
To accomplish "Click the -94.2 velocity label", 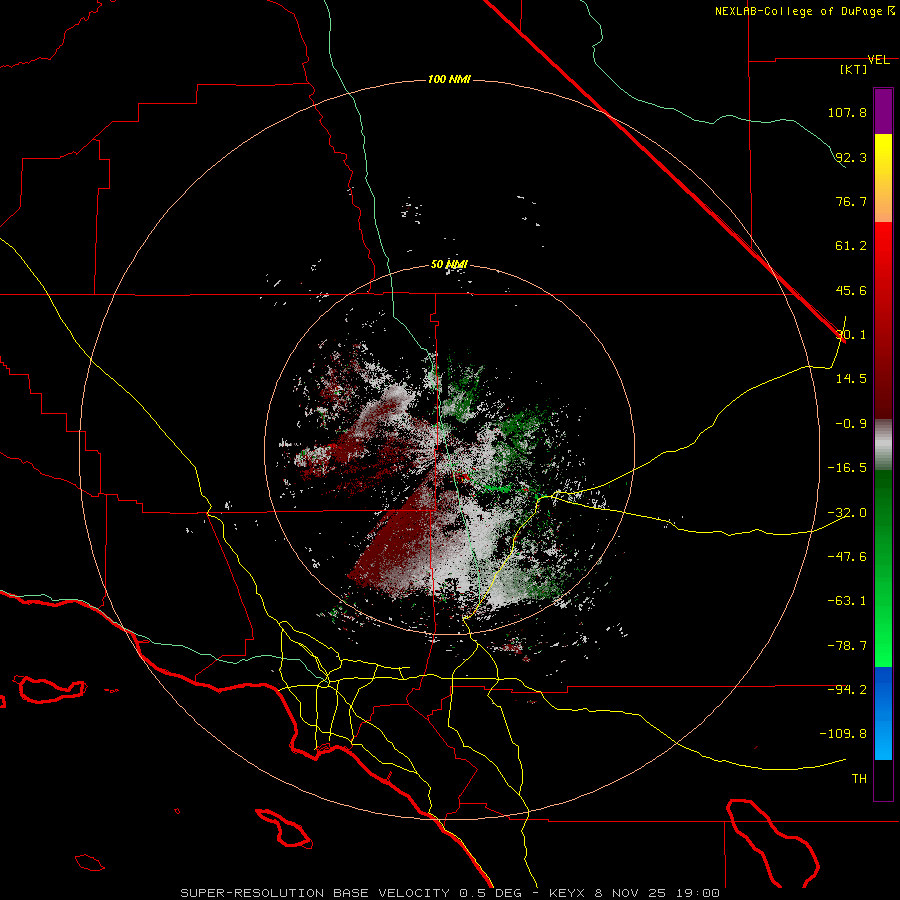I will 847,690.
